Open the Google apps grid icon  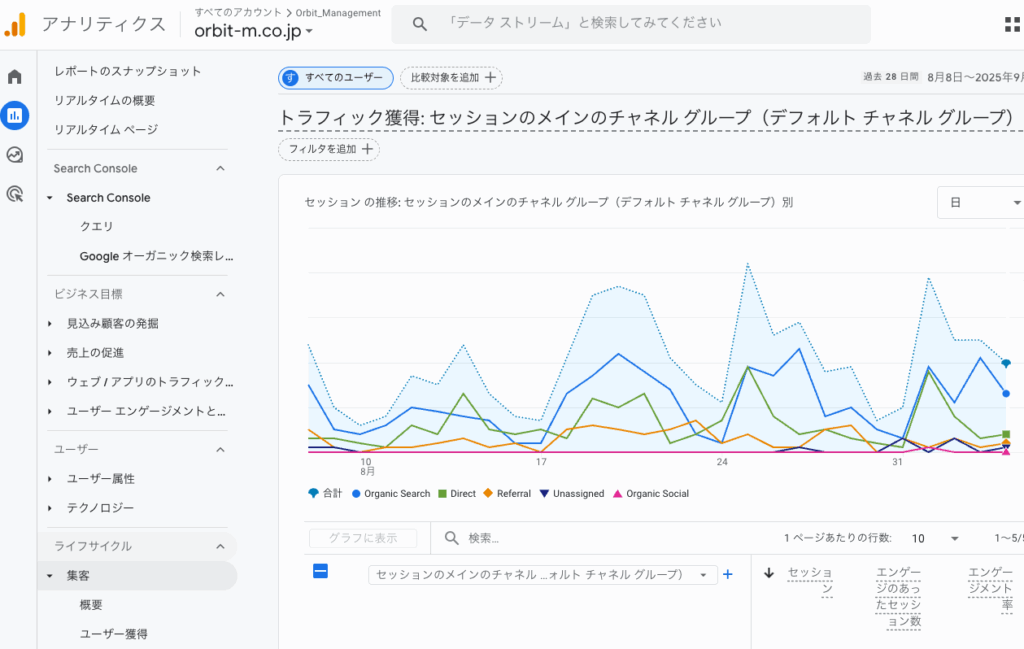[1012, 24]
